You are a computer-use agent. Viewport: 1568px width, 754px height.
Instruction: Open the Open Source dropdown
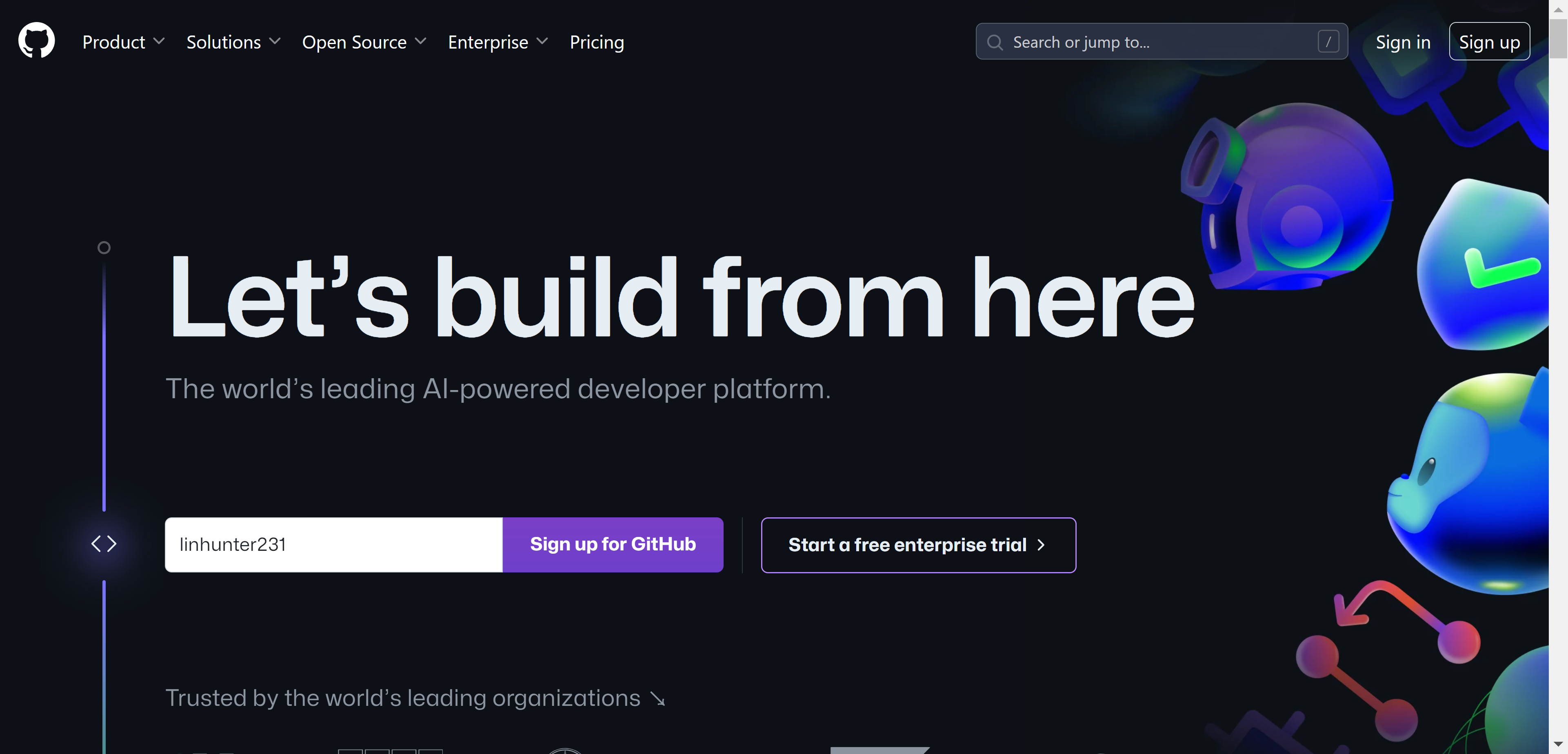[363, 42]
